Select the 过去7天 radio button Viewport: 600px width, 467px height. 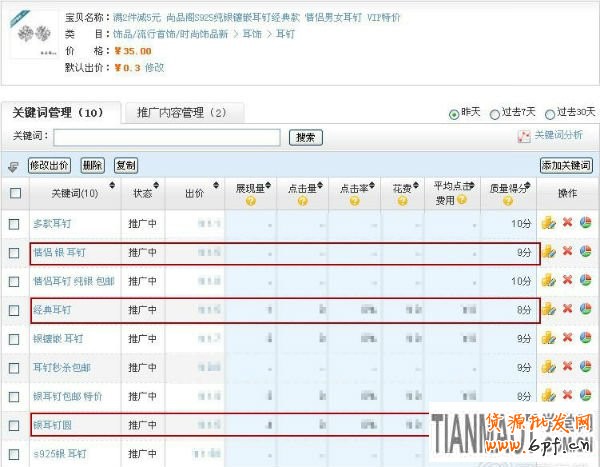495,114
